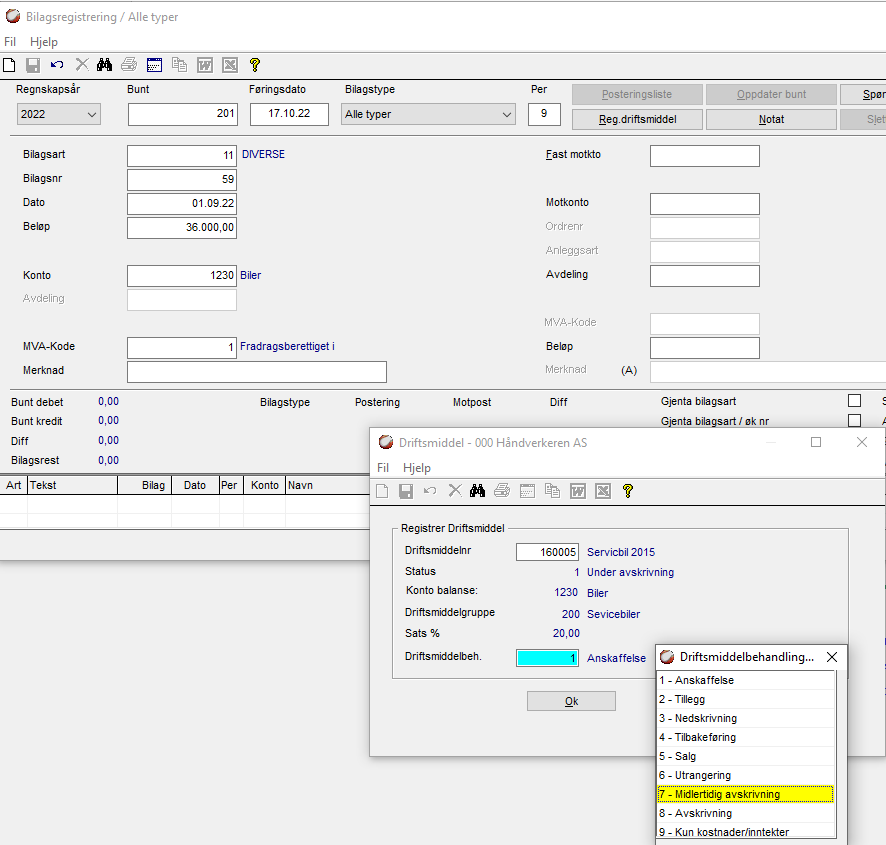Screen dimensions: 886x845
Task: Open Fil menu in Driftsmiddel window
Action: pyautogui.click(x=383, y=468)
